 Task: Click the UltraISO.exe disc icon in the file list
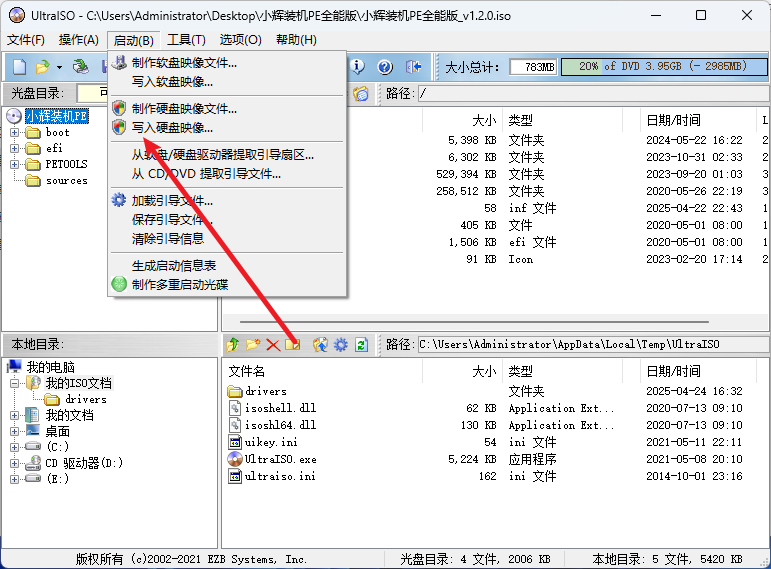(x=235, y=459)
